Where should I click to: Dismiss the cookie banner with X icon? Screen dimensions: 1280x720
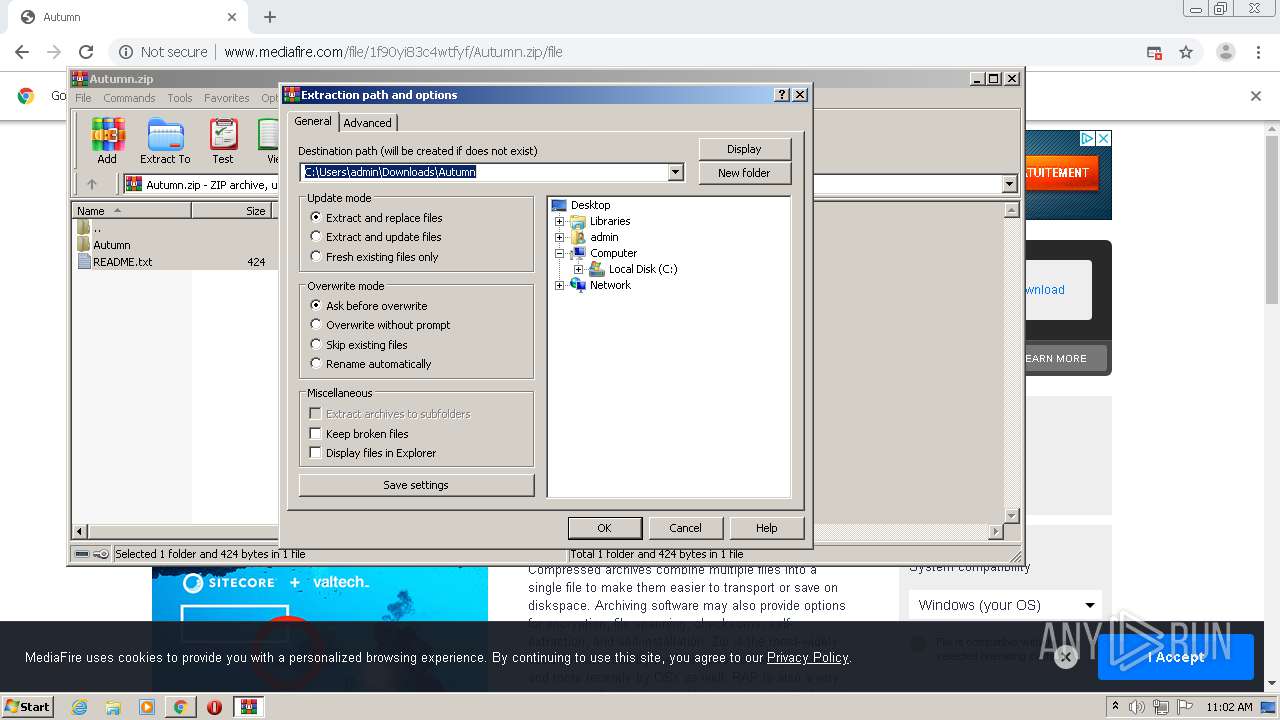click(x=1065, y=657)
